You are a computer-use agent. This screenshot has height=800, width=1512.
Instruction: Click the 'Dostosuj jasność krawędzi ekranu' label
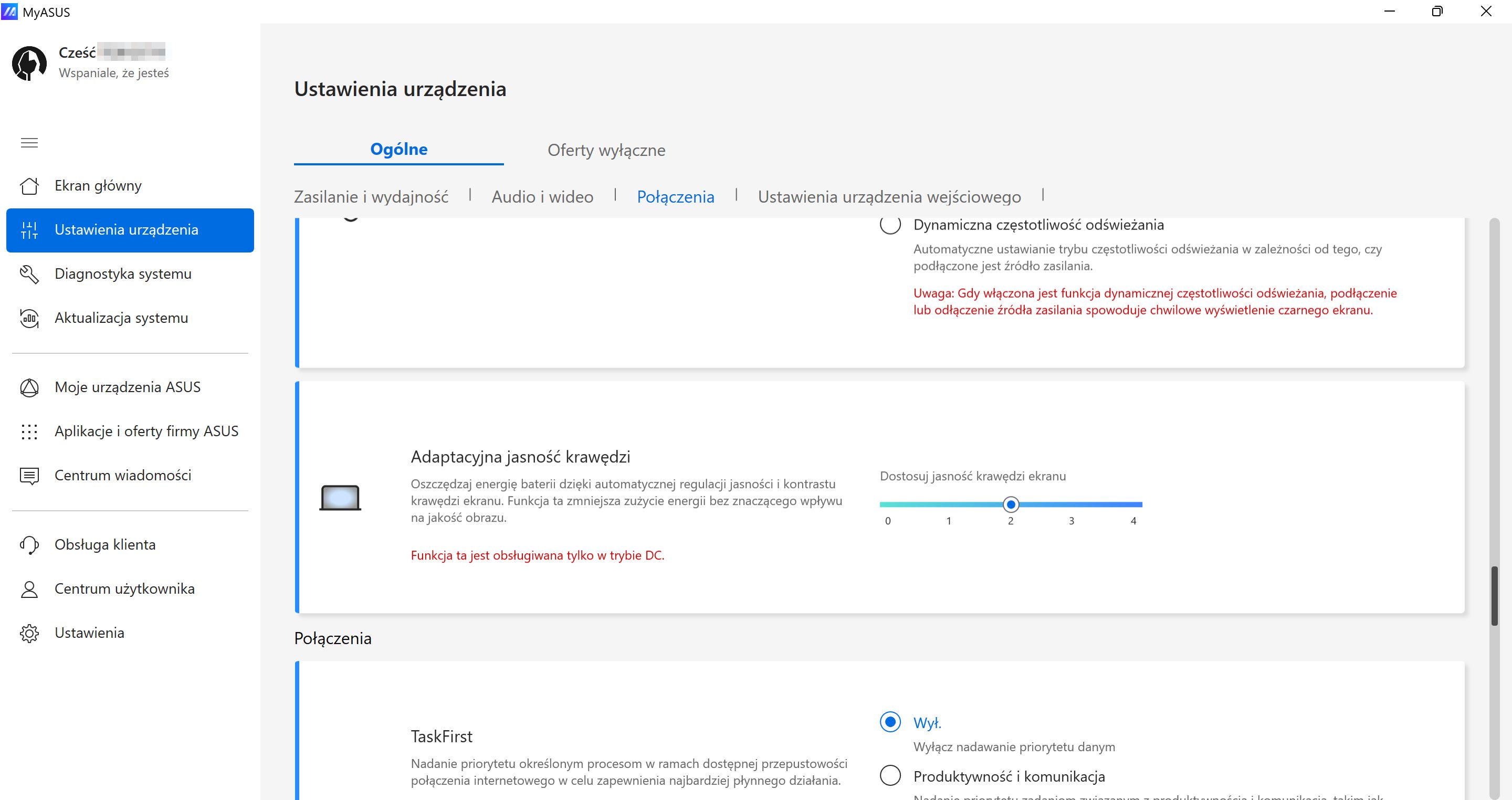[973, 476]
